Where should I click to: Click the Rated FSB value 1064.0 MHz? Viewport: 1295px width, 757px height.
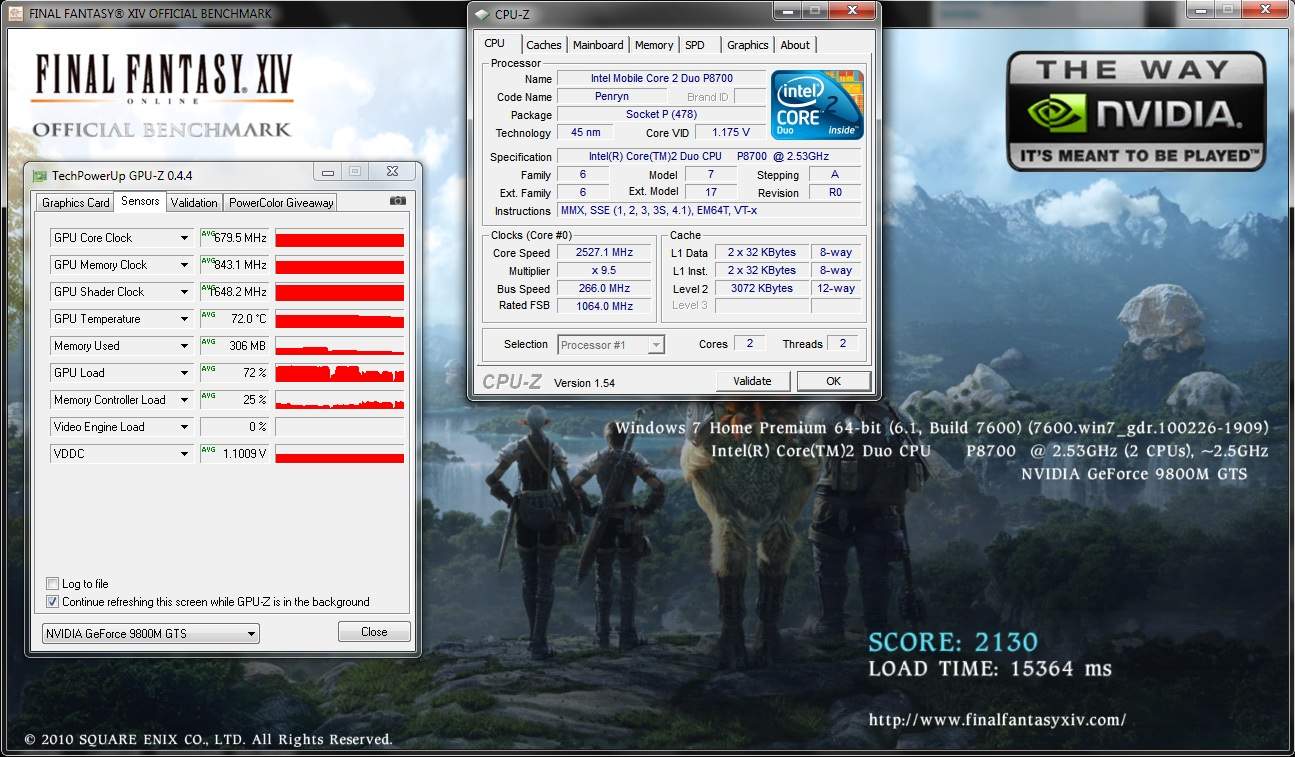(604, 307)
